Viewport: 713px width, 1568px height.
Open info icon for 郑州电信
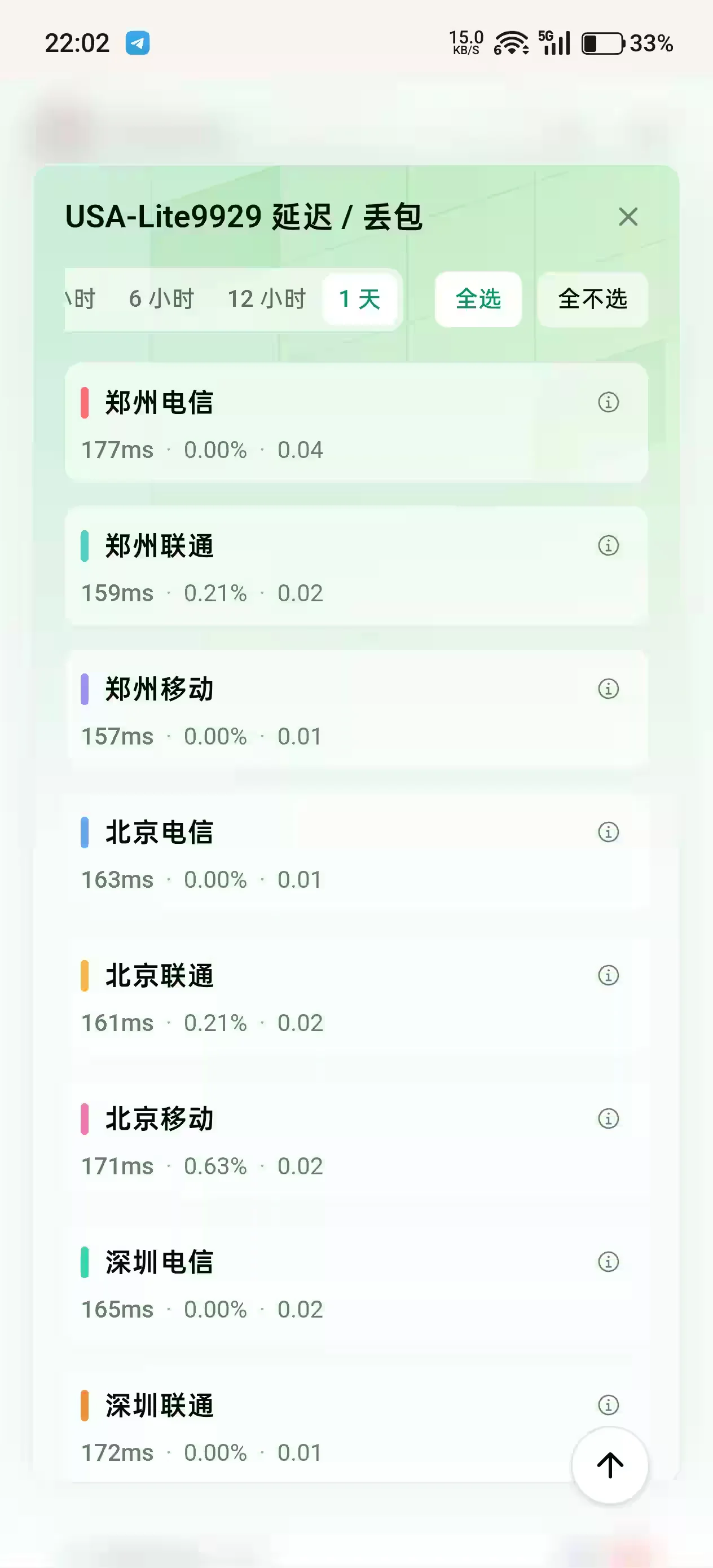click(608, 402)
